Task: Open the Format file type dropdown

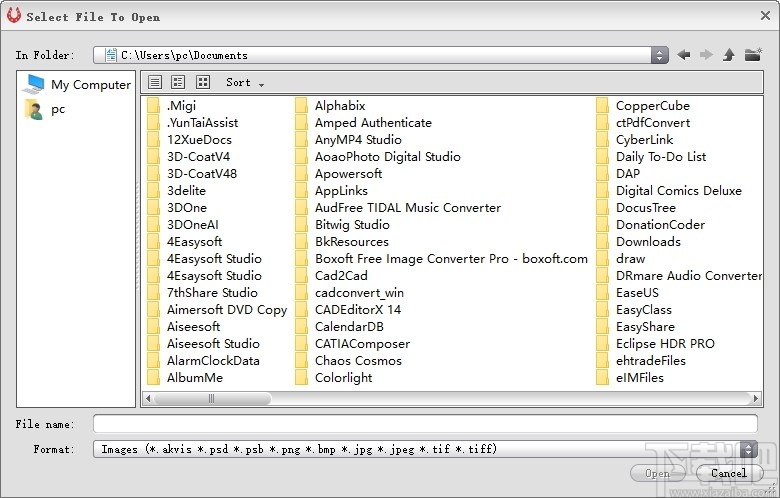Action: pos(748,449)
